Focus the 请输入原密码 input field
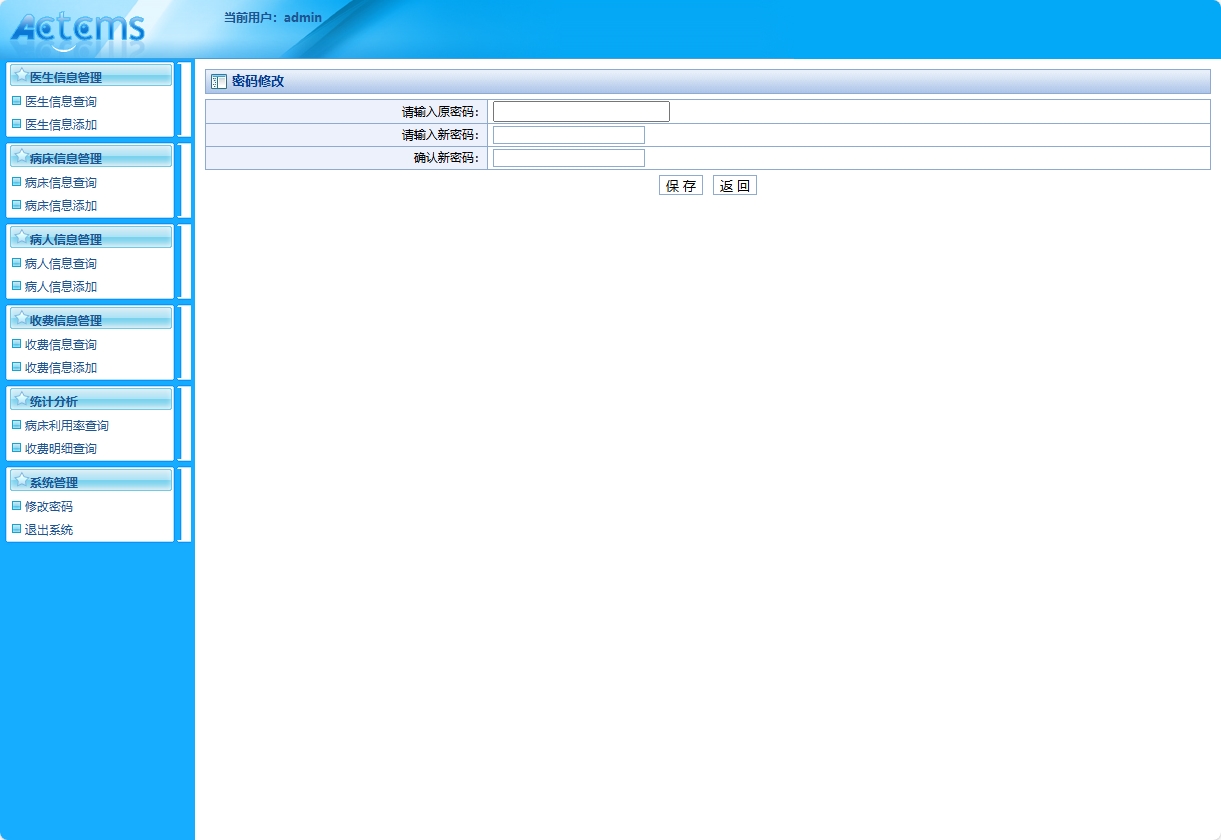The height and width of the screenshot is (840, 1221). point(581,111)
